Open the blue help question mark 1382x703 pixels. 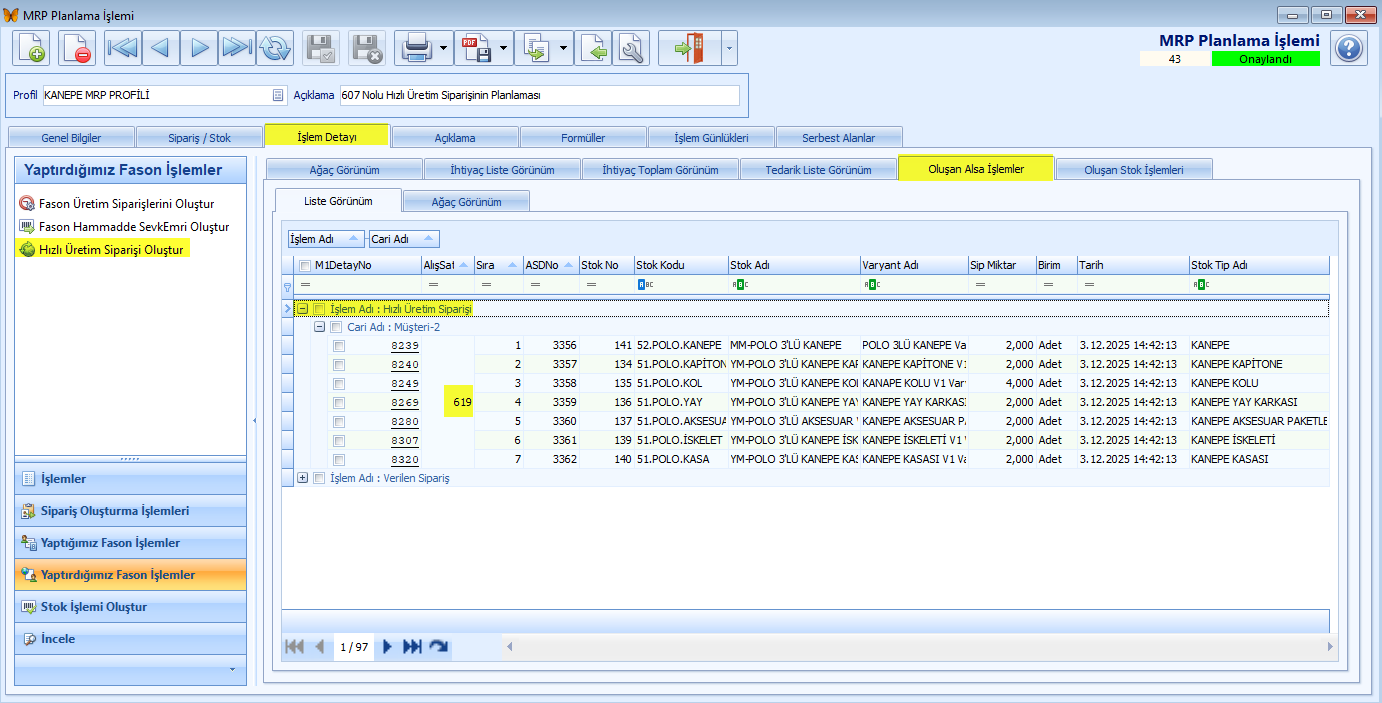(x=1348, y=48)
